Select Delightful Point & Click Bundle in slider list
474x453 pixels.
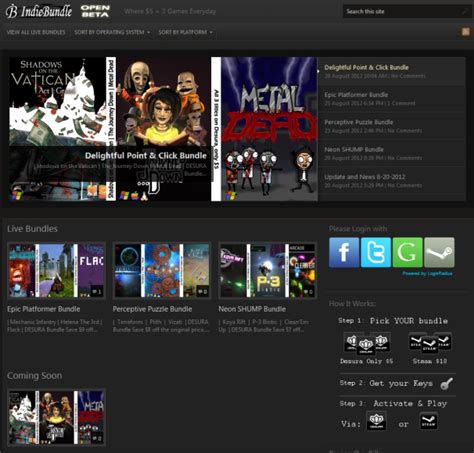pyautogui.click(x=366, y=67)
